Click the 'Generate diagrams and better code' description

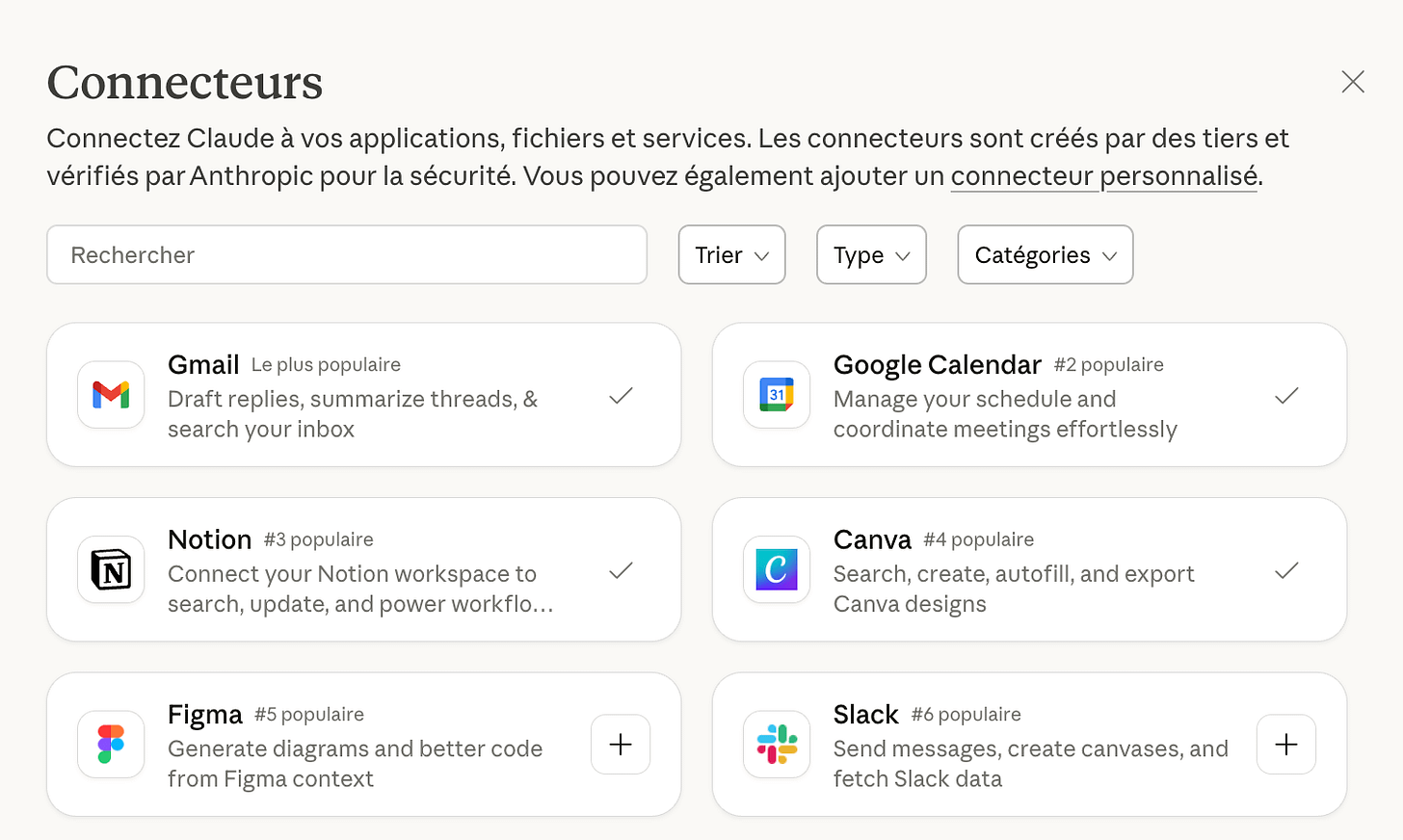pos(355,764)
